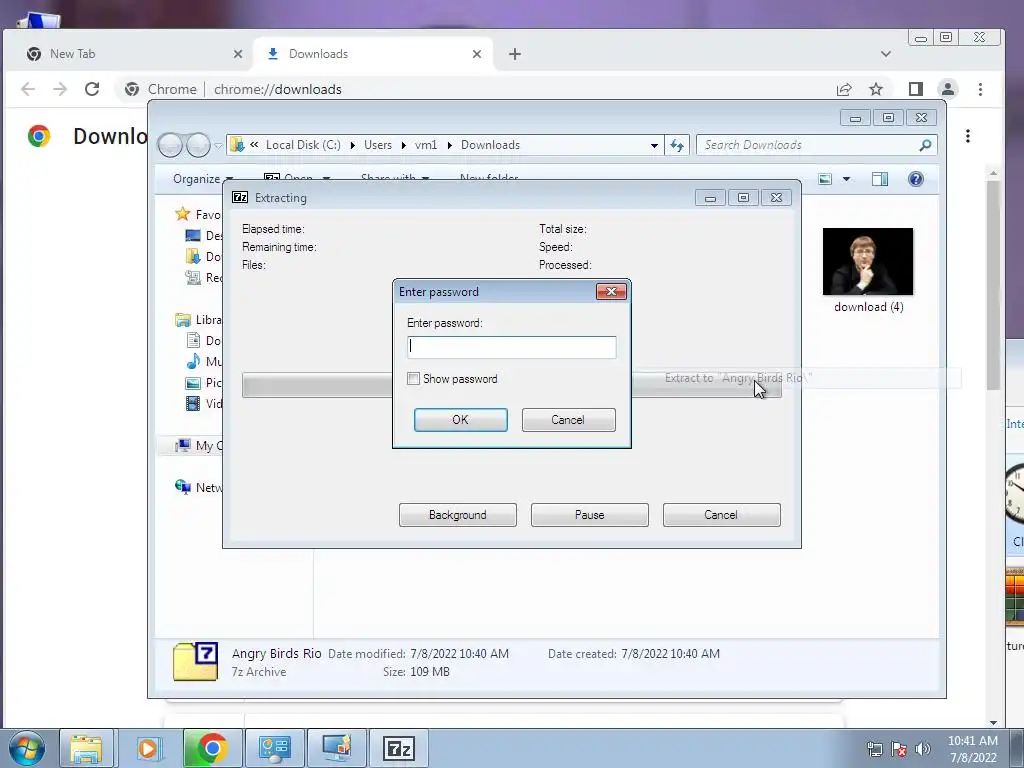Open Downloads page more actions menu
The height and width of the screenshot is (768, 1024).
click(968, 136)
